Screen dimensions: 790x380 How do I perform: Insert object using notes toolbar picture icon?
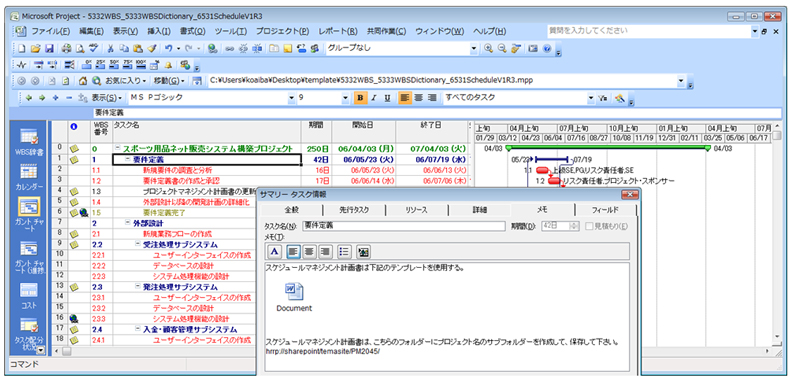pos(363,250)
